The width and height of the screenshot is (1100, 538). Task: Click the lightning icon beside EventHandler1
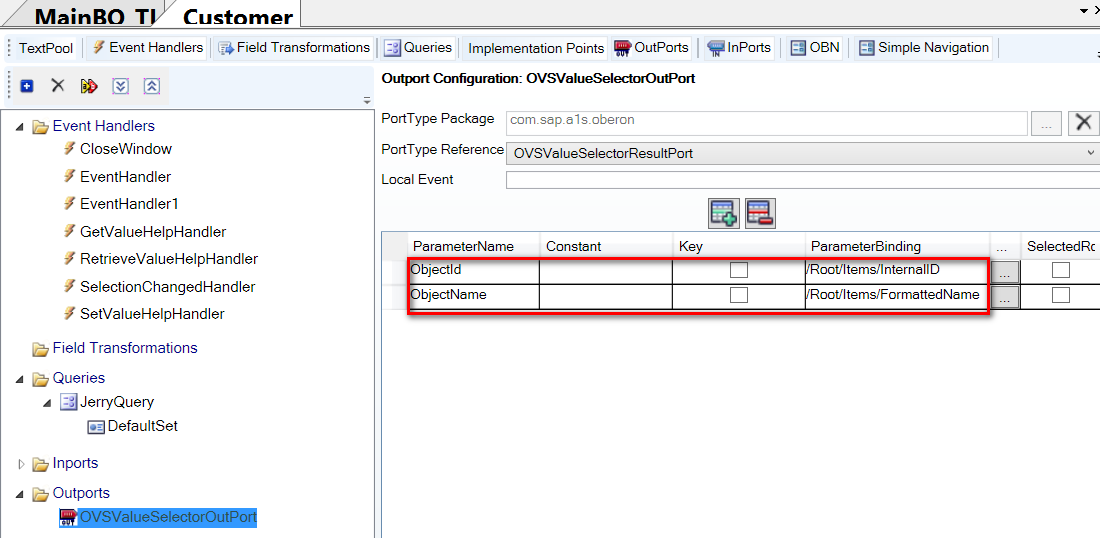click(69, 203)
